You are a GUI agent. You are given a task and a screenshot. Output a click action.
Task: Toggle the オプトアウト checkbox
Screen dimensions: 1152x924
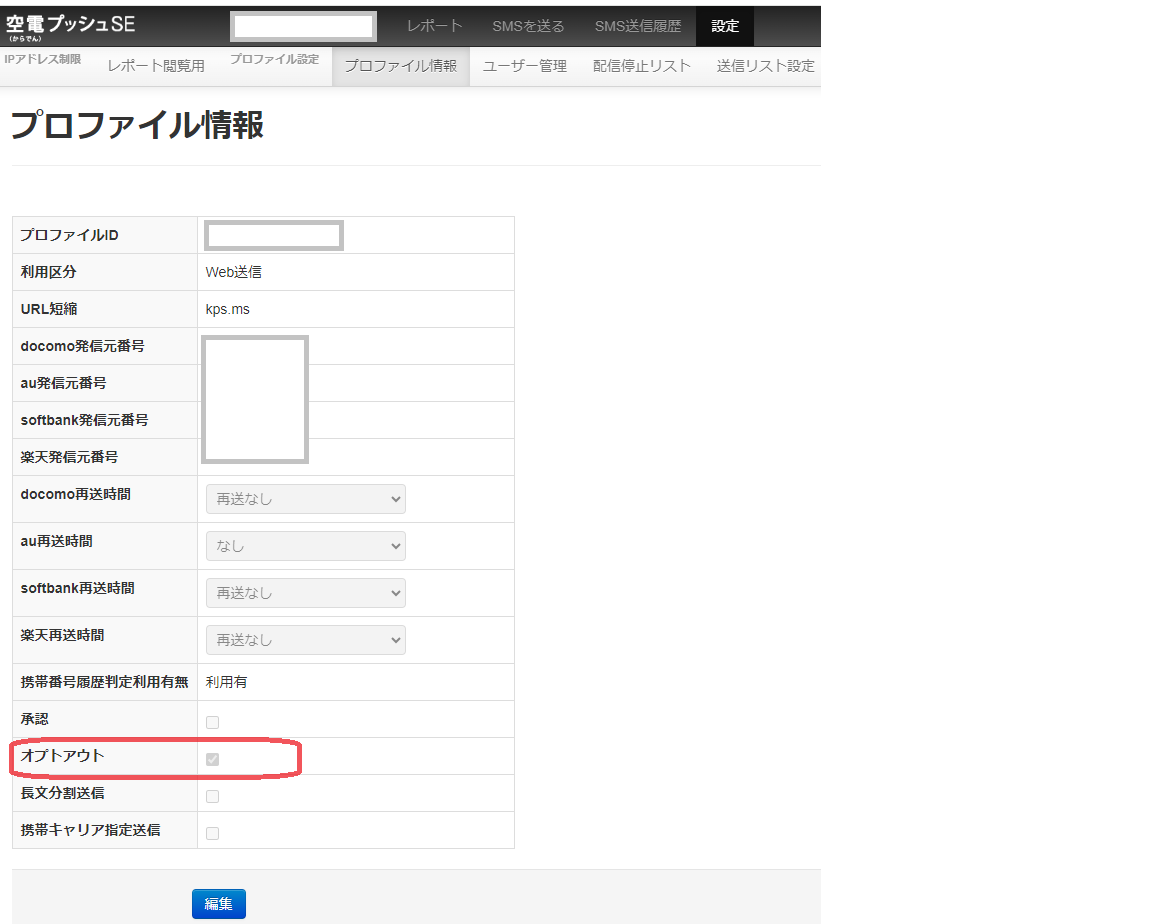pyautogui.click(x=212, y=759)
